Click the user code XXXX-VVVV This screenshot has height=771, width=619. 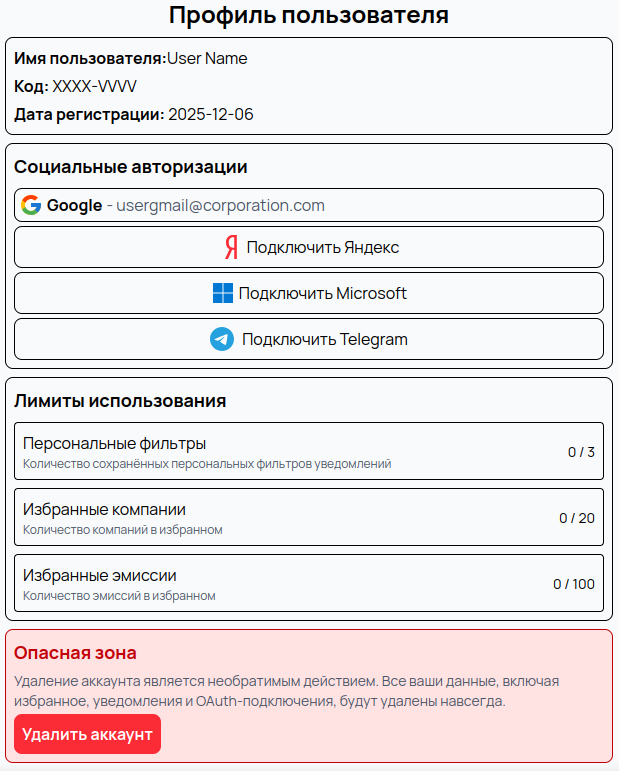coord(94,87)
